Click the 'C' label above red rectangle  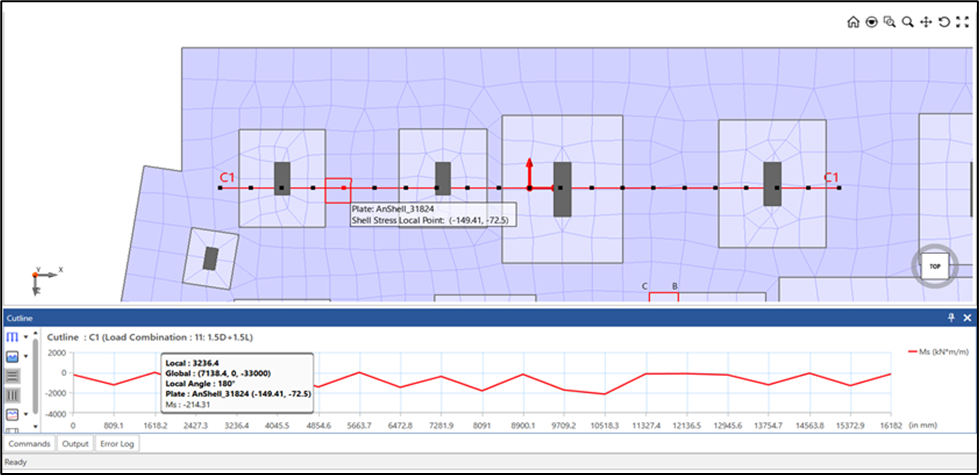click(x=646, y=286)
